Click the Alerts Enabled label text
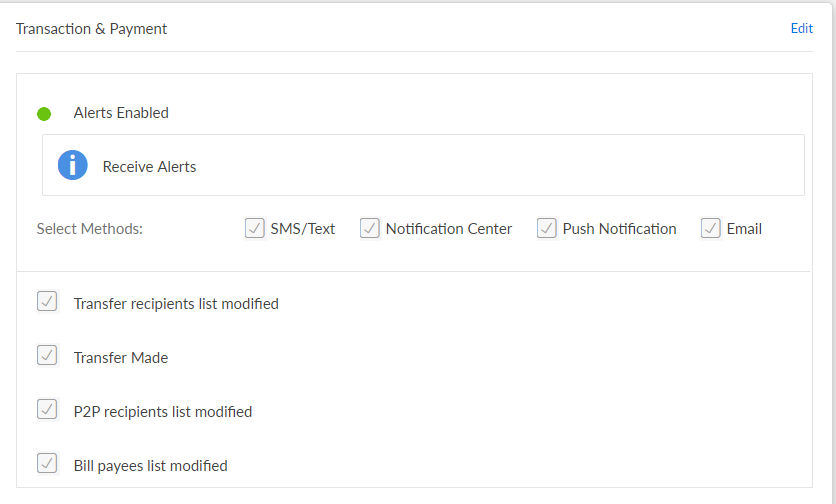Screen dimensions: 836x504 (x=121, y=113)
